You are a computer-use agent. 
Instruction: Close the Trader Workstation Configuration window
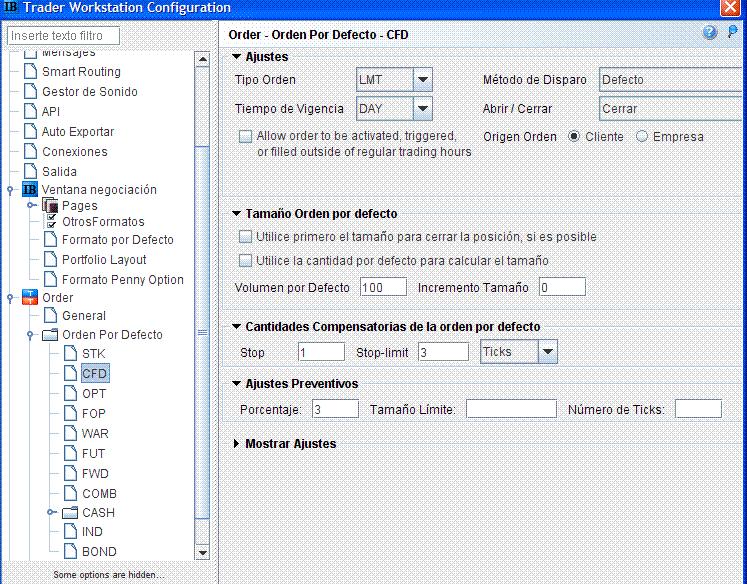tap(730, 8)
